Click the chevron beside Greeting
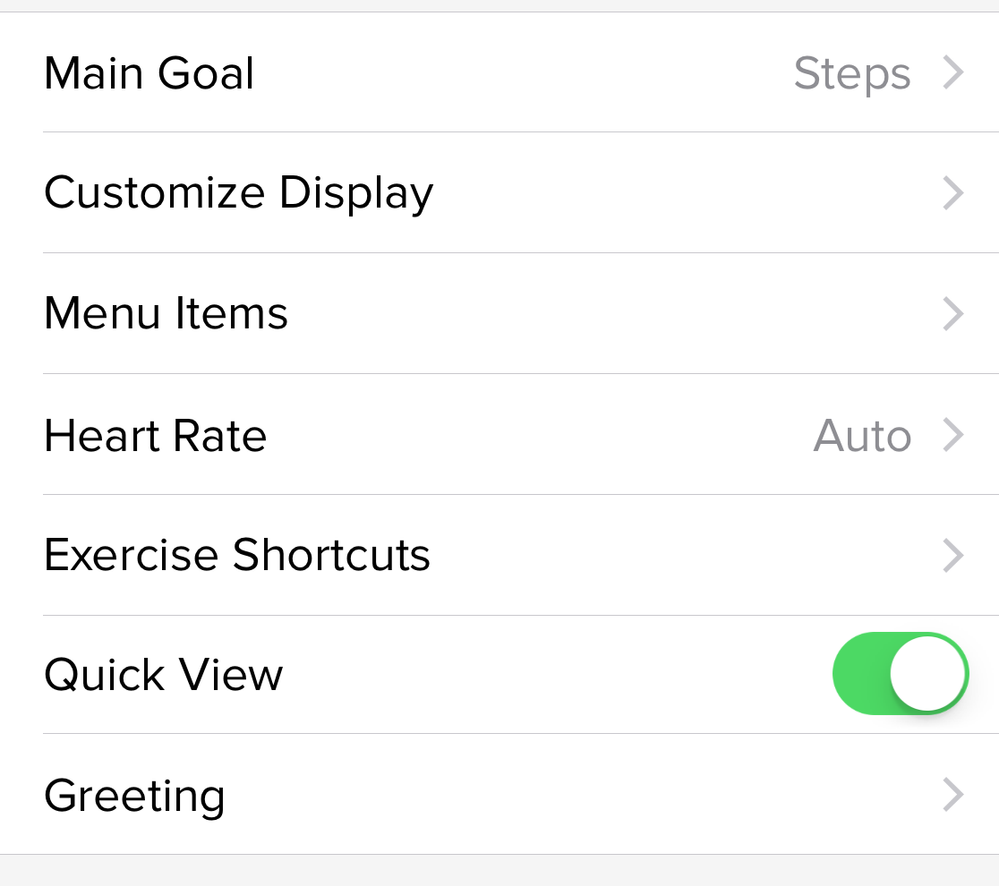The height and width of the screenshot is (886, 999). [x=952, y=795]
